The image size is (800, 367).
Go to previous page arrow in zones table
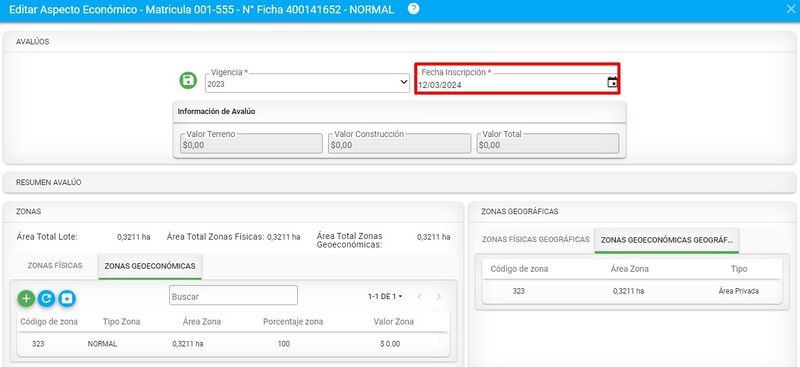419,297
